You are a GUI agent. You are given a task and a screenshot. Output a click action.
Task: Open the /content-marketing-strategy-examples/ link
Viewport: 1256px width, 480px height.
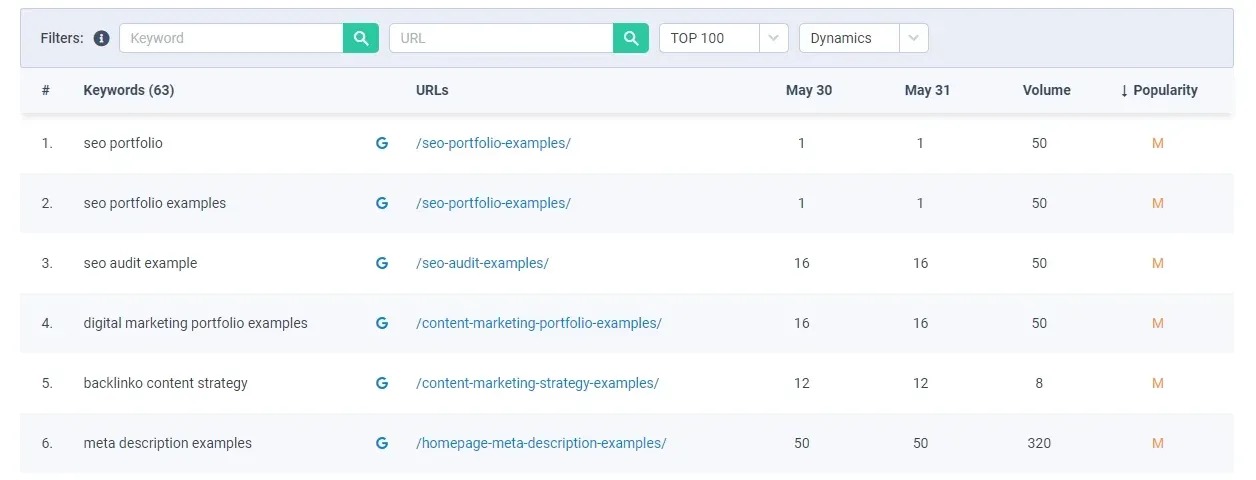(537, 383)
